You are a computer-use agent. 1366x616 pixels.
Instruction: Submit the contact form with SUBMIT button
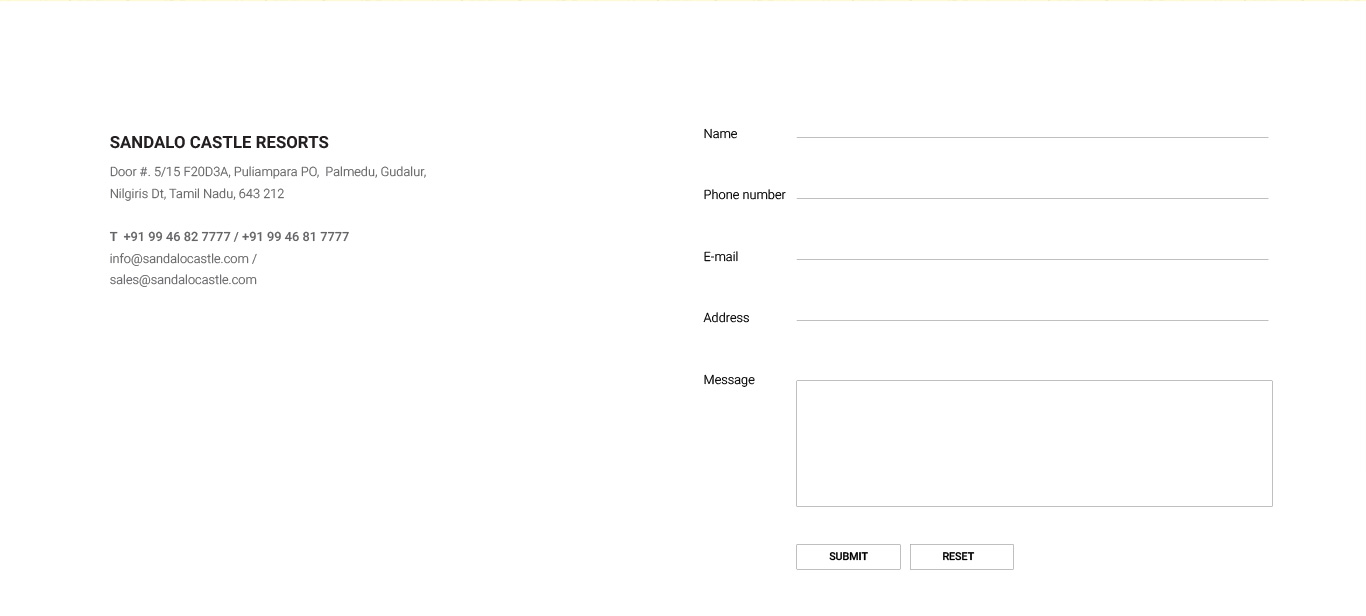pos(848,557)
